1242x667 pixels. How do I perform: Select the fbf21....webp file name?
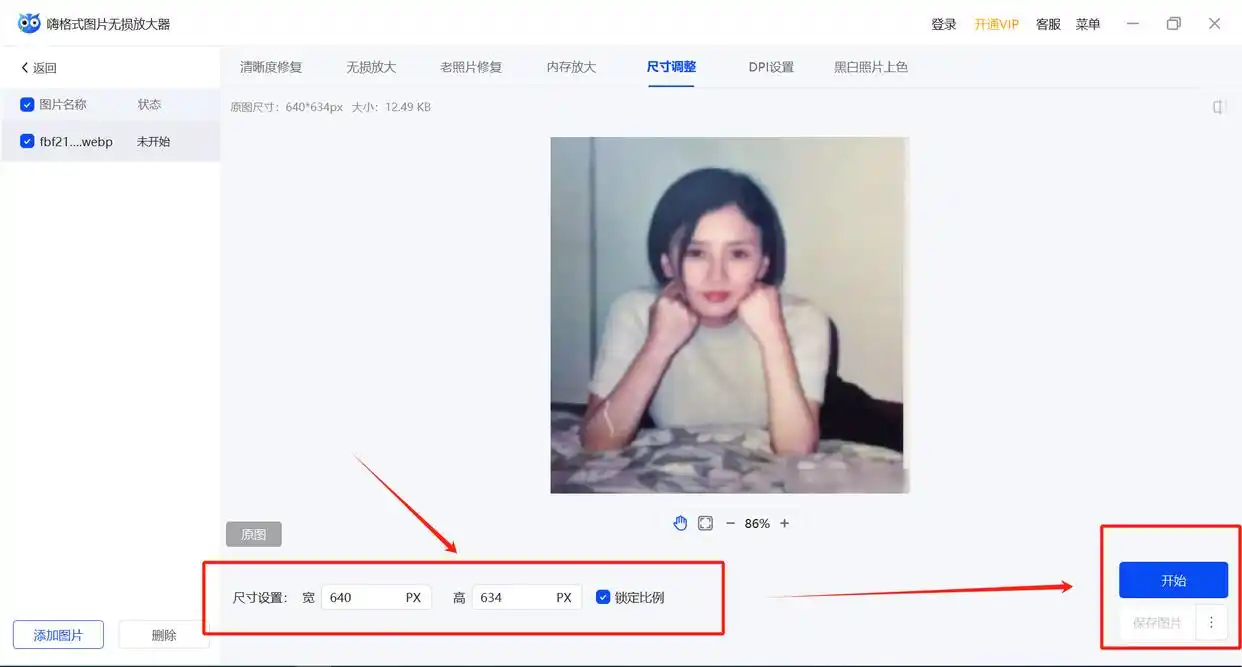[x=76, y=141]
